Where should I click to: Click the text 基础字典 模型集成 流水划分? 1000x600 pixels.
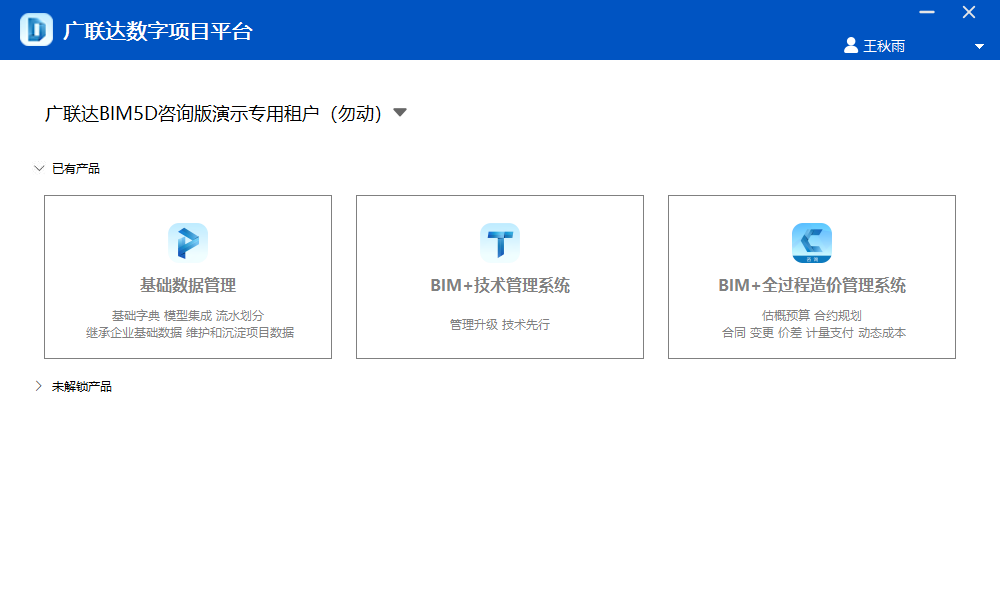(188, 316)
